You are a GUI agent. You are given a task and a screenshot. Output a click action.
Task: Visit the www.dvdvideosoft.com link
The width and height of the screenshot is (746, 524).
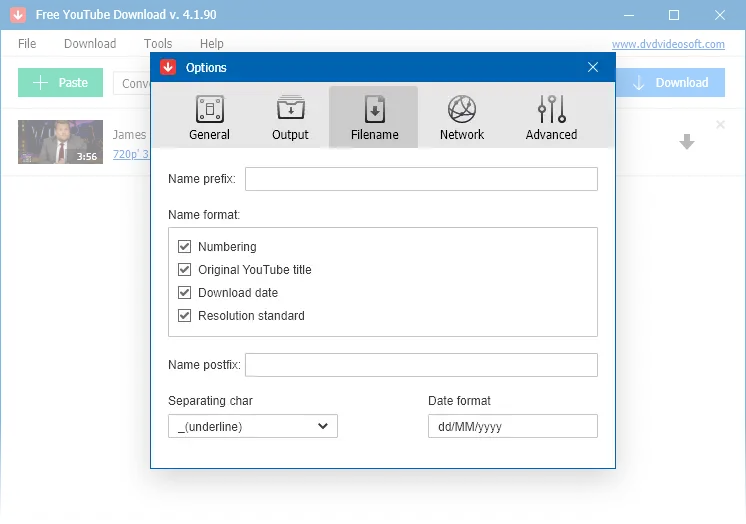[x=668, y=44]
